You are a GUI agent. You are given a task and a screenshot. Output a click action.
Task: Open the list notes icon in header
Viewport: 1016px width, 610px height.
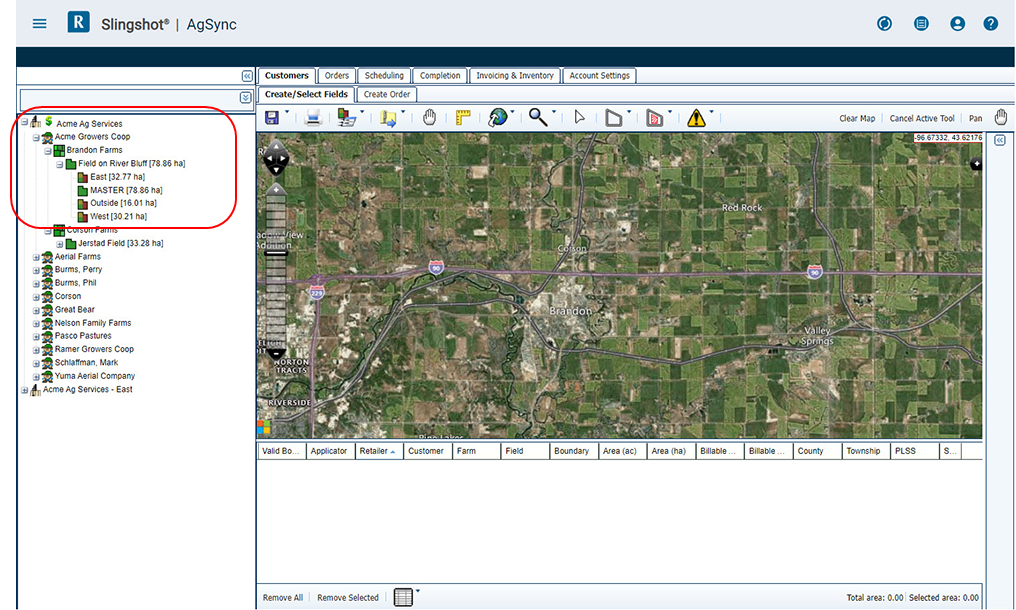[921, 23]
